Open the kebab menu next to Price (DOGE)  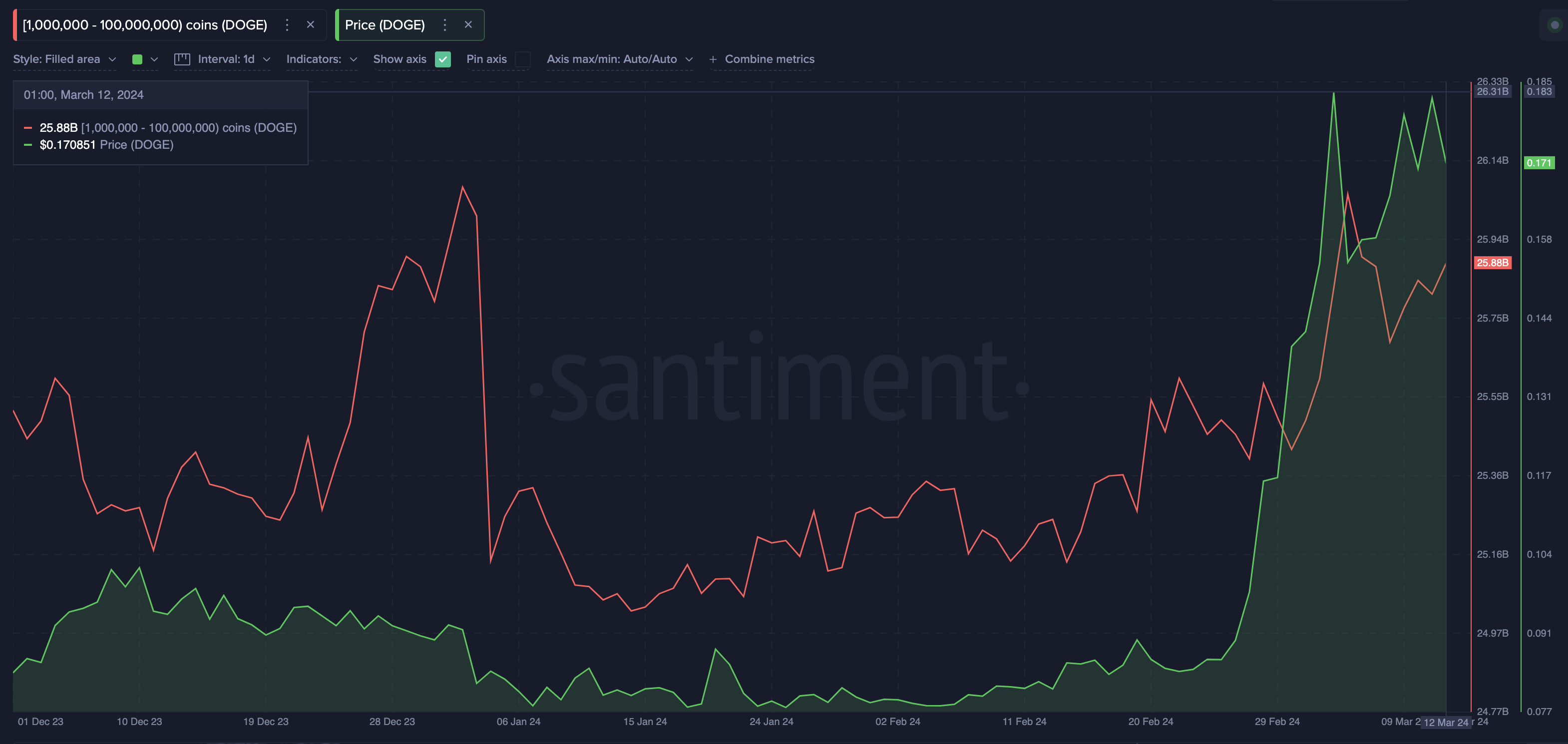(445, 25)
